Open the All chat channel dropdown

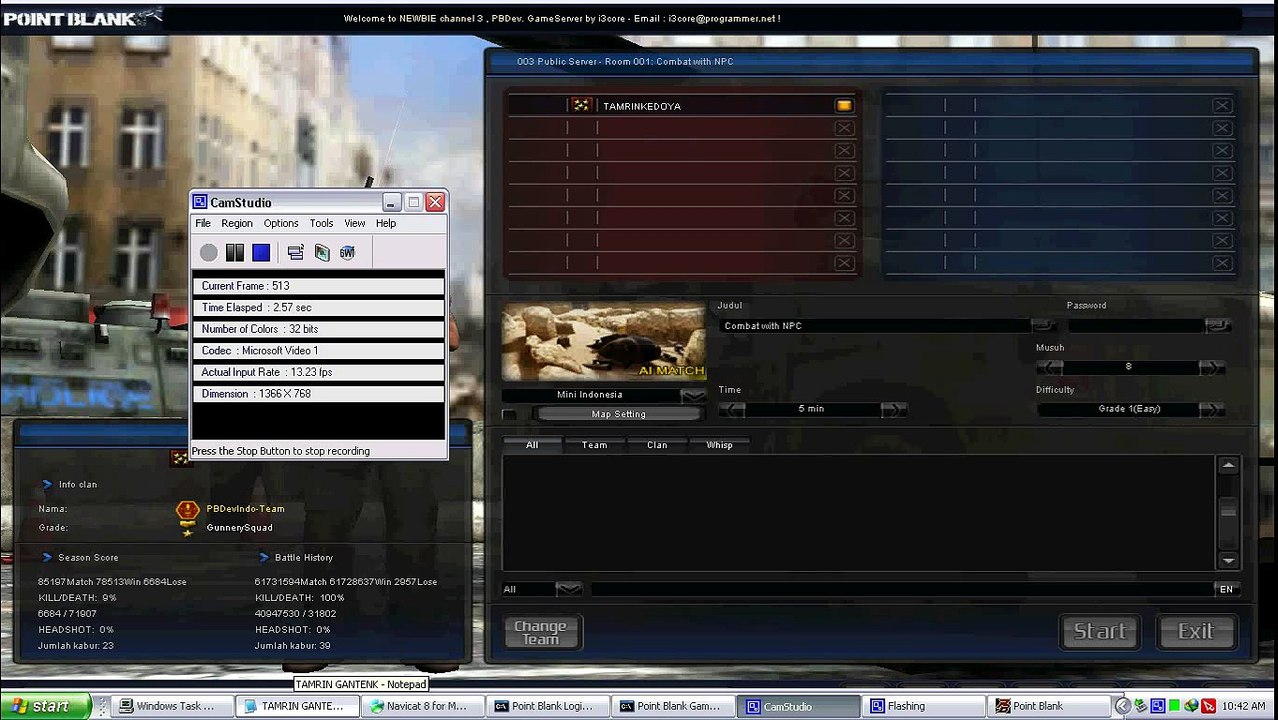pos(568,589)
